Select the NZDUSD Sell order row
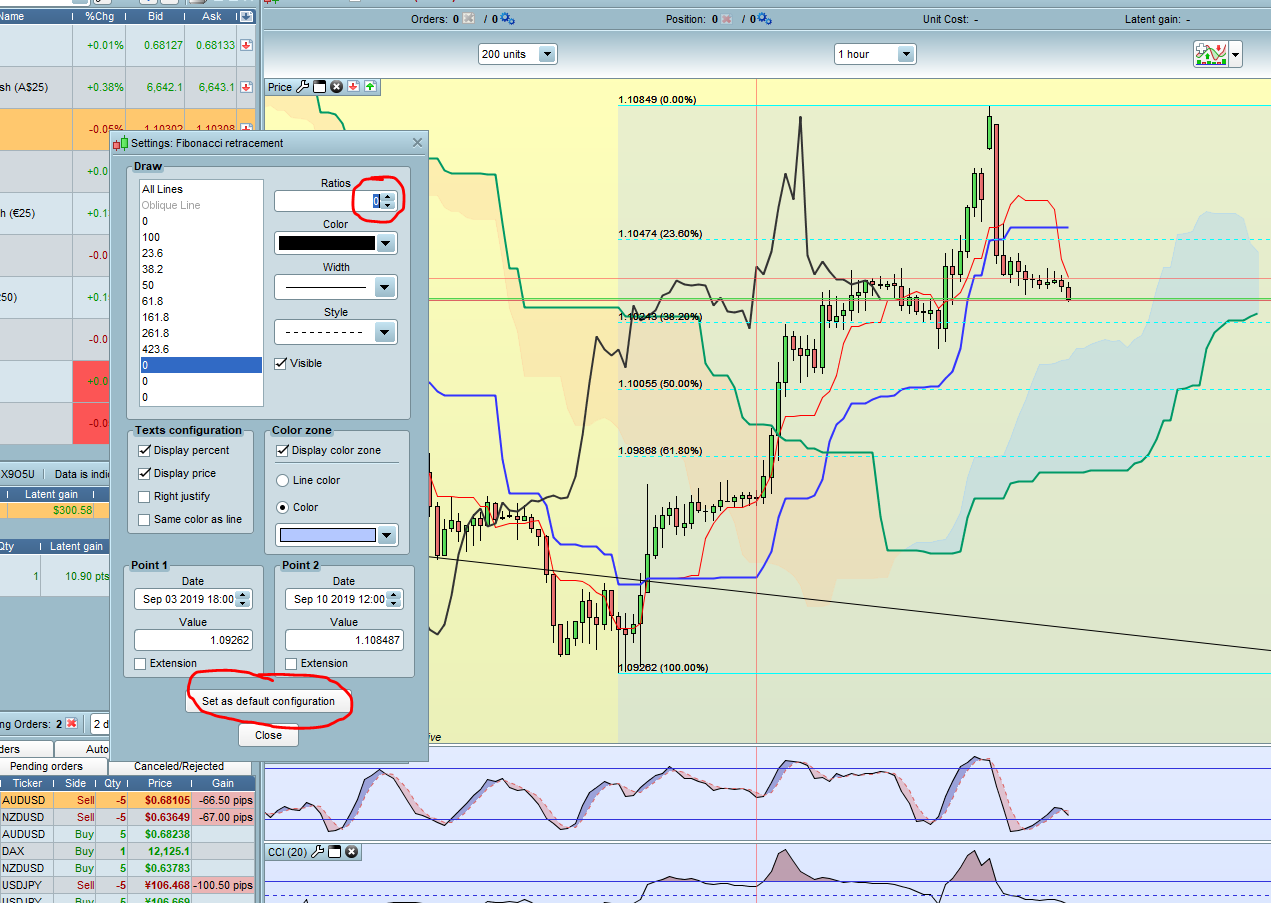Image resolution: width=1271 pixels, height=903 pixels. [127, 817]
